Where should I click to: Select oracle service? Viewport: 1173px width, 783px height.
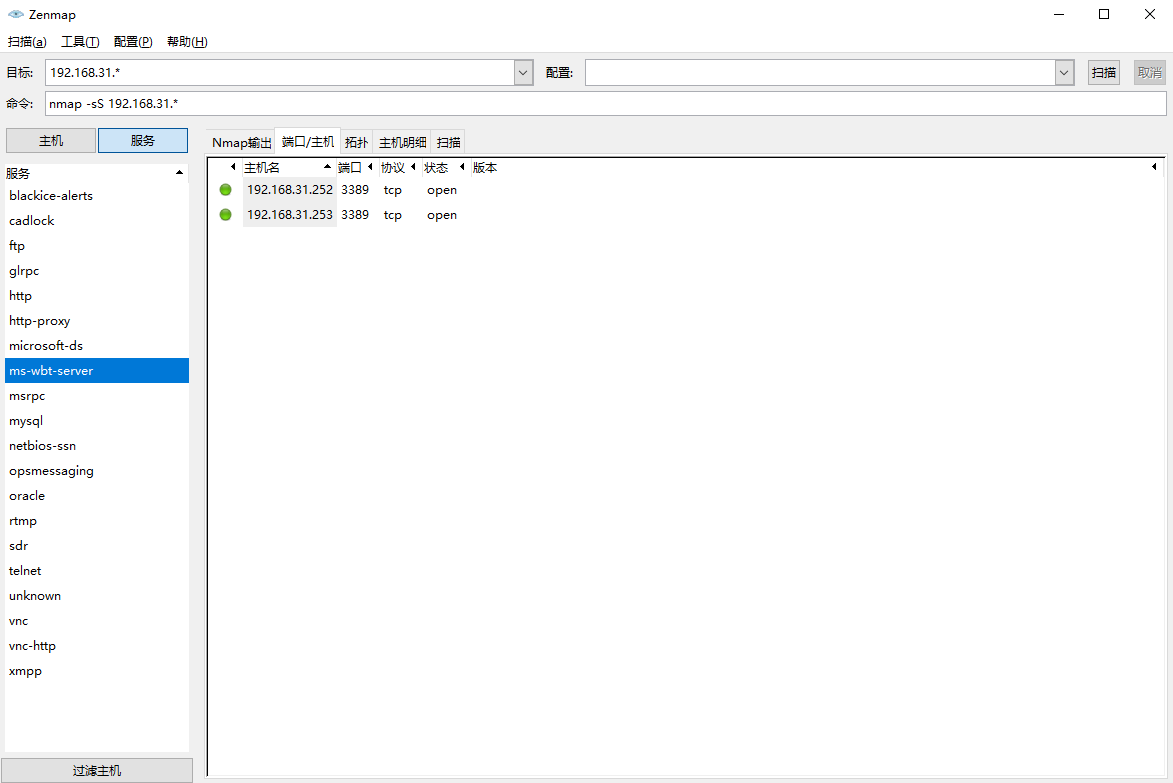click(97, 496)
